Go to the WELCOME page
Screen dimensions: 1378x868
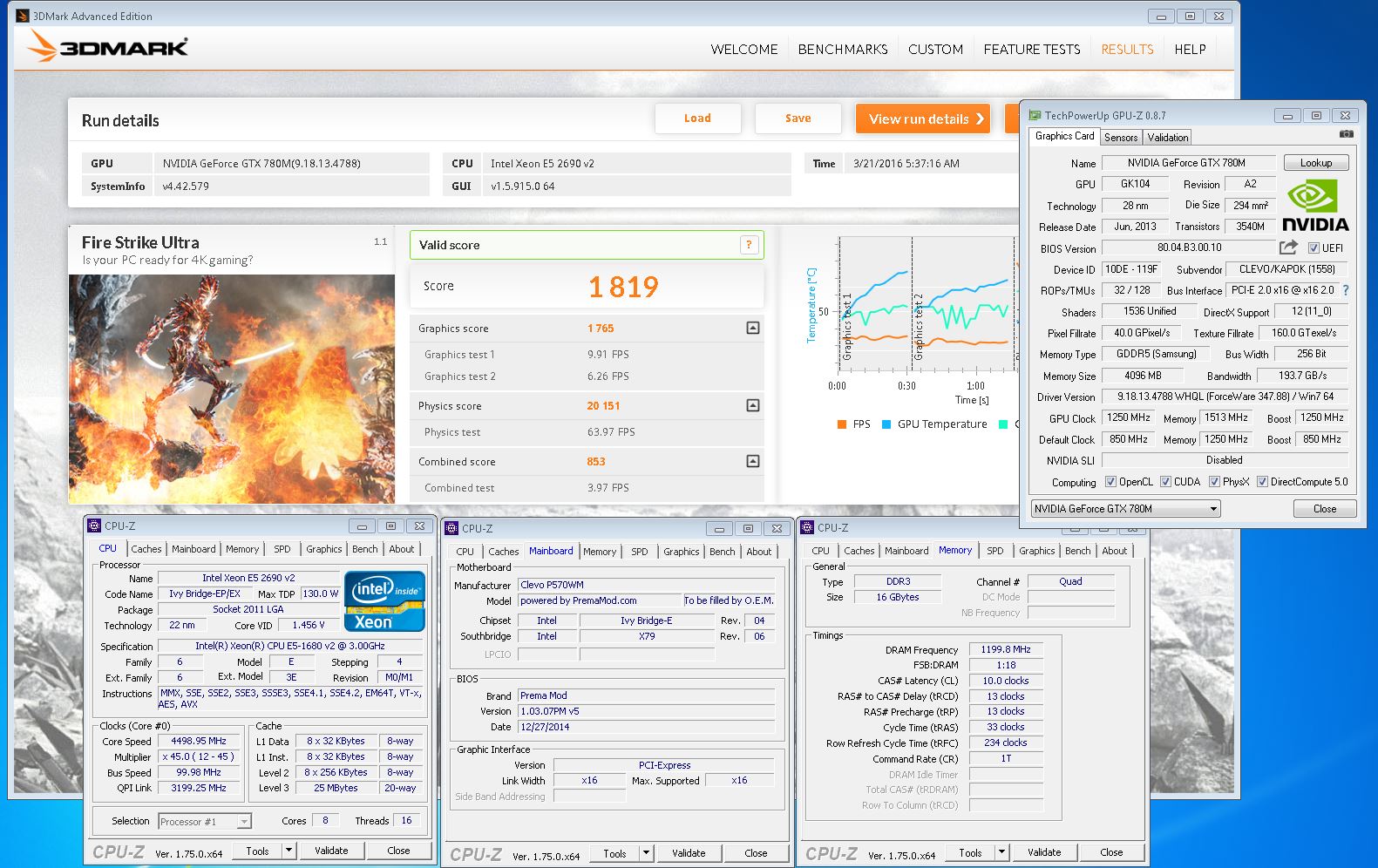(744, 50)
